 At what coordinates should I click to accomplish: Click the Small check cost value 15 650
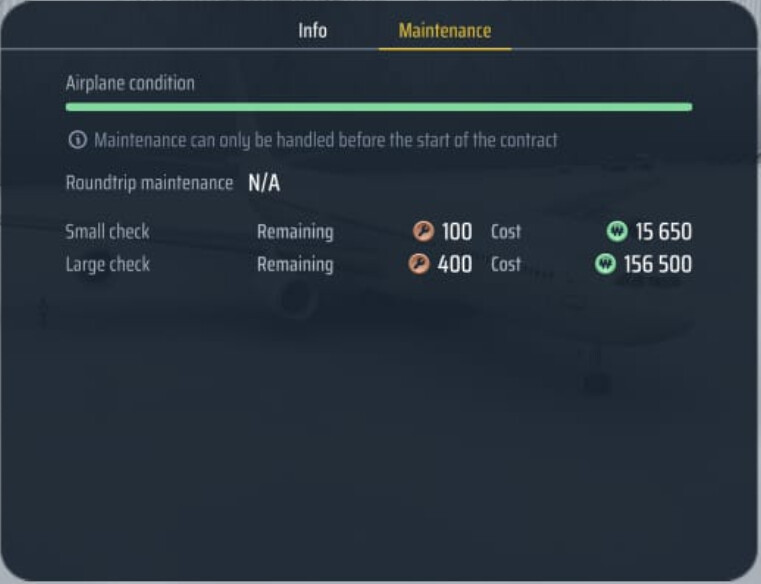(x=663, y=232)
